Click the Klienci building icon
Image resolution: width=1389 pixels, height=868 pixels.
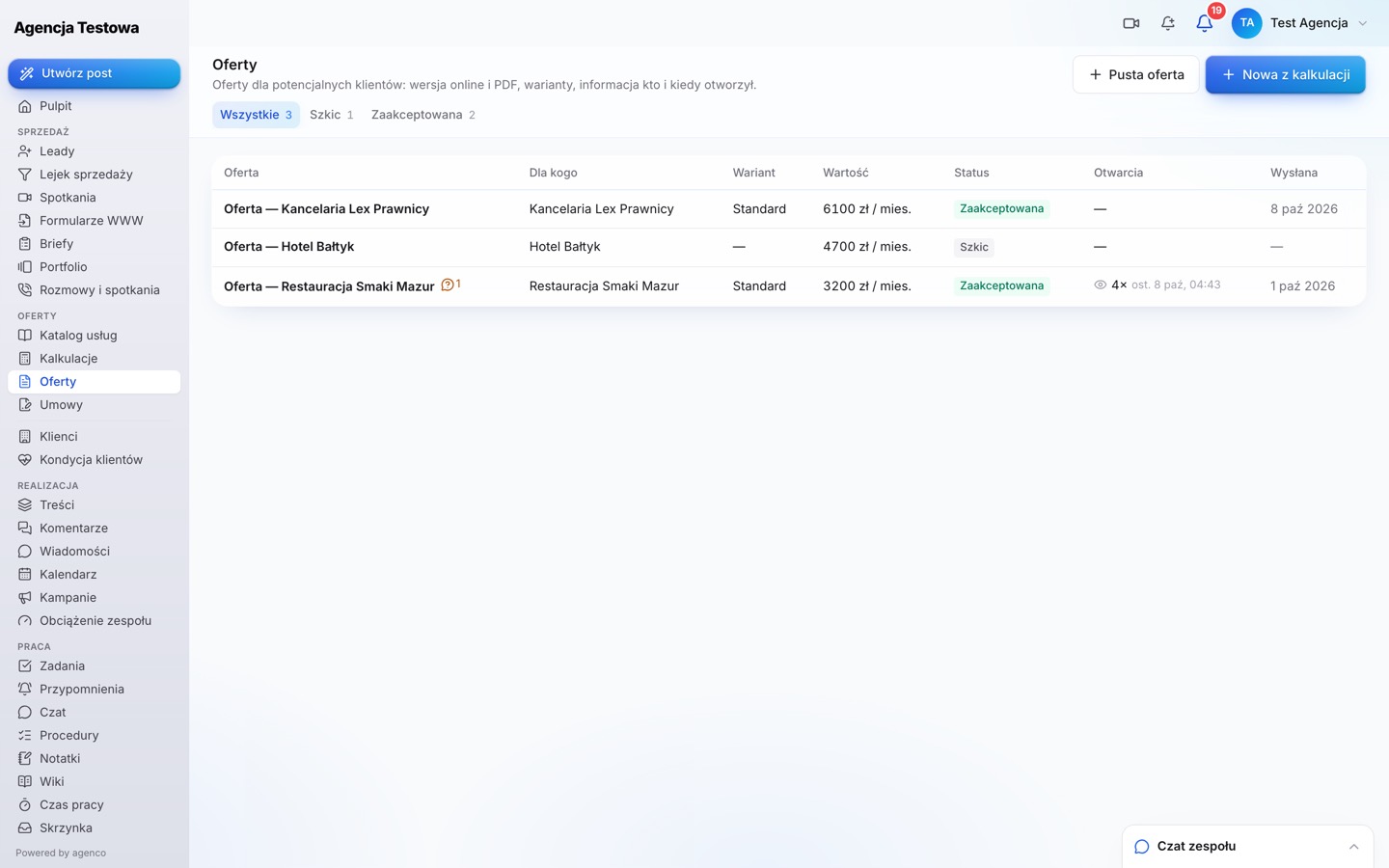click(25, 437)
